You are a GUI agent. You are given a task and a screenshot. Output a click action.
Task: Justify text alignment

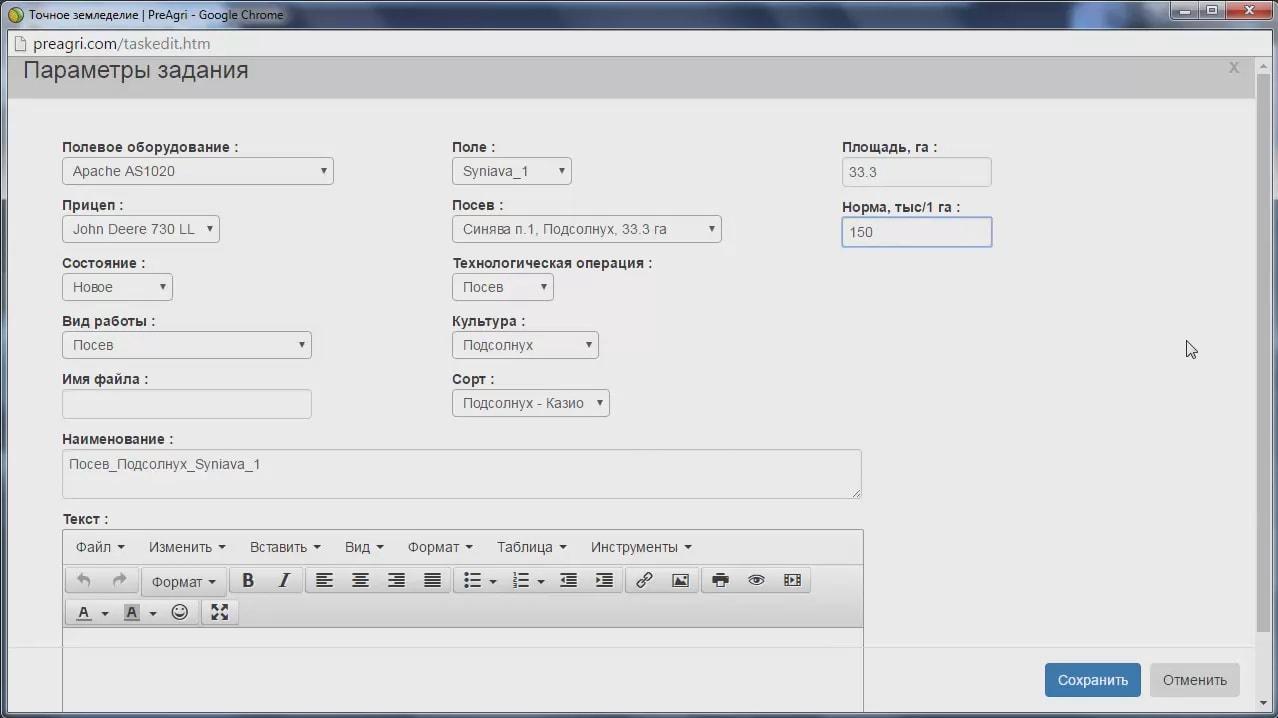[432, 581]
